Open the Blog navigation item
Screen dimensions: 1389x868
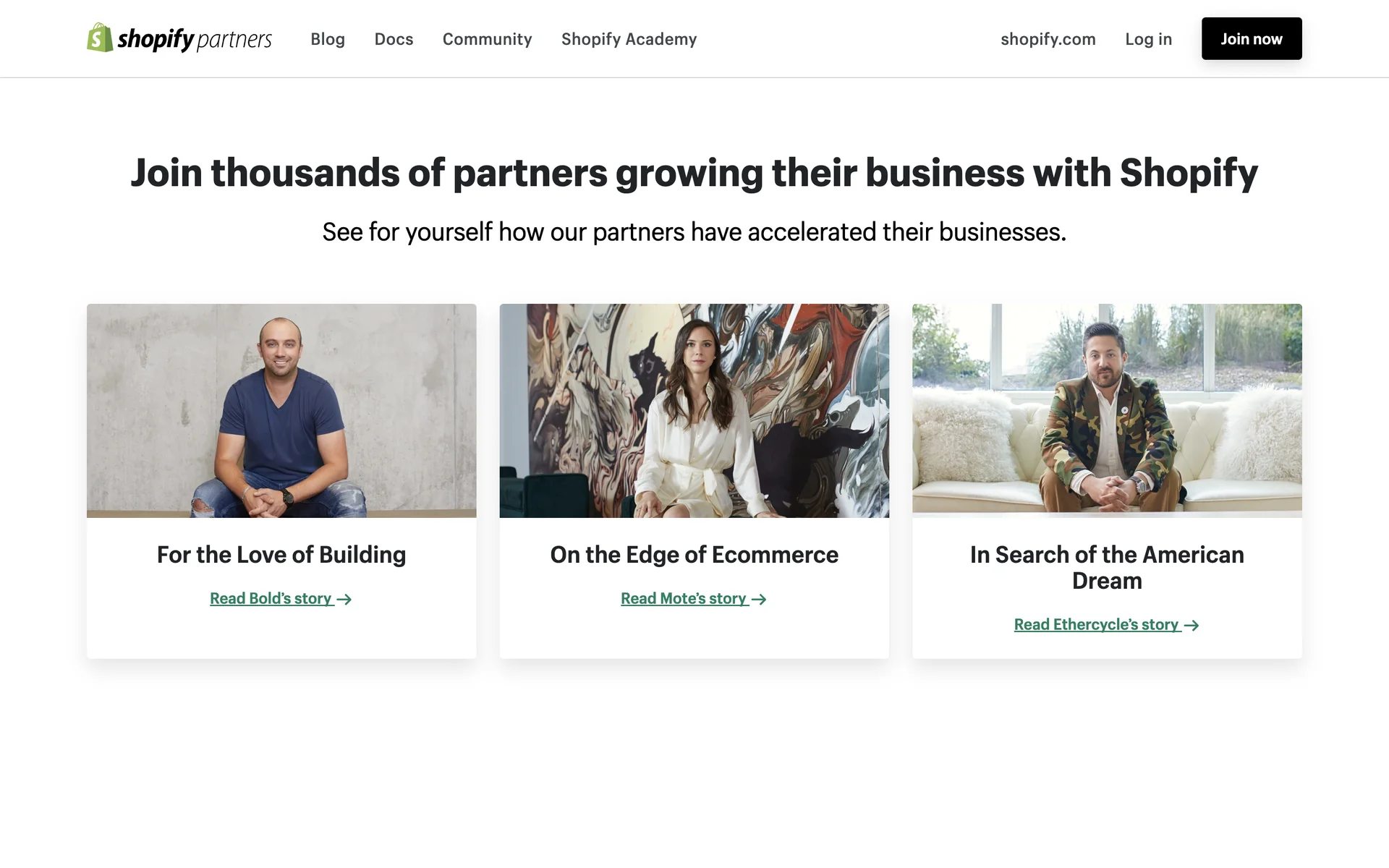328,39
